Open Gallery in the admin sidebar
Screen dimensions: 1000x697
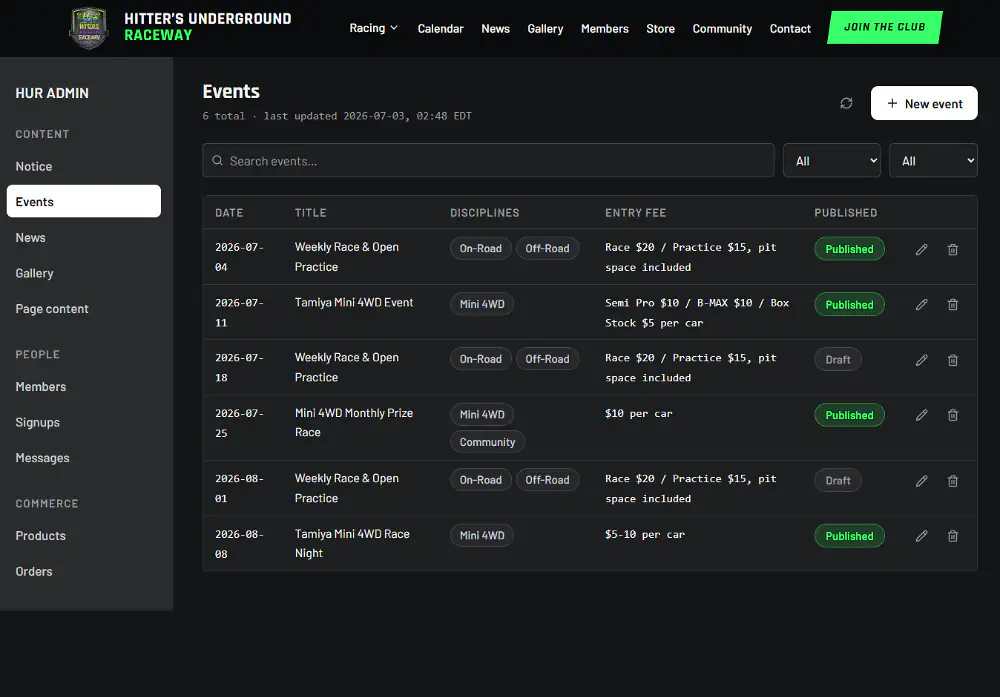click(x=84, y=273)
